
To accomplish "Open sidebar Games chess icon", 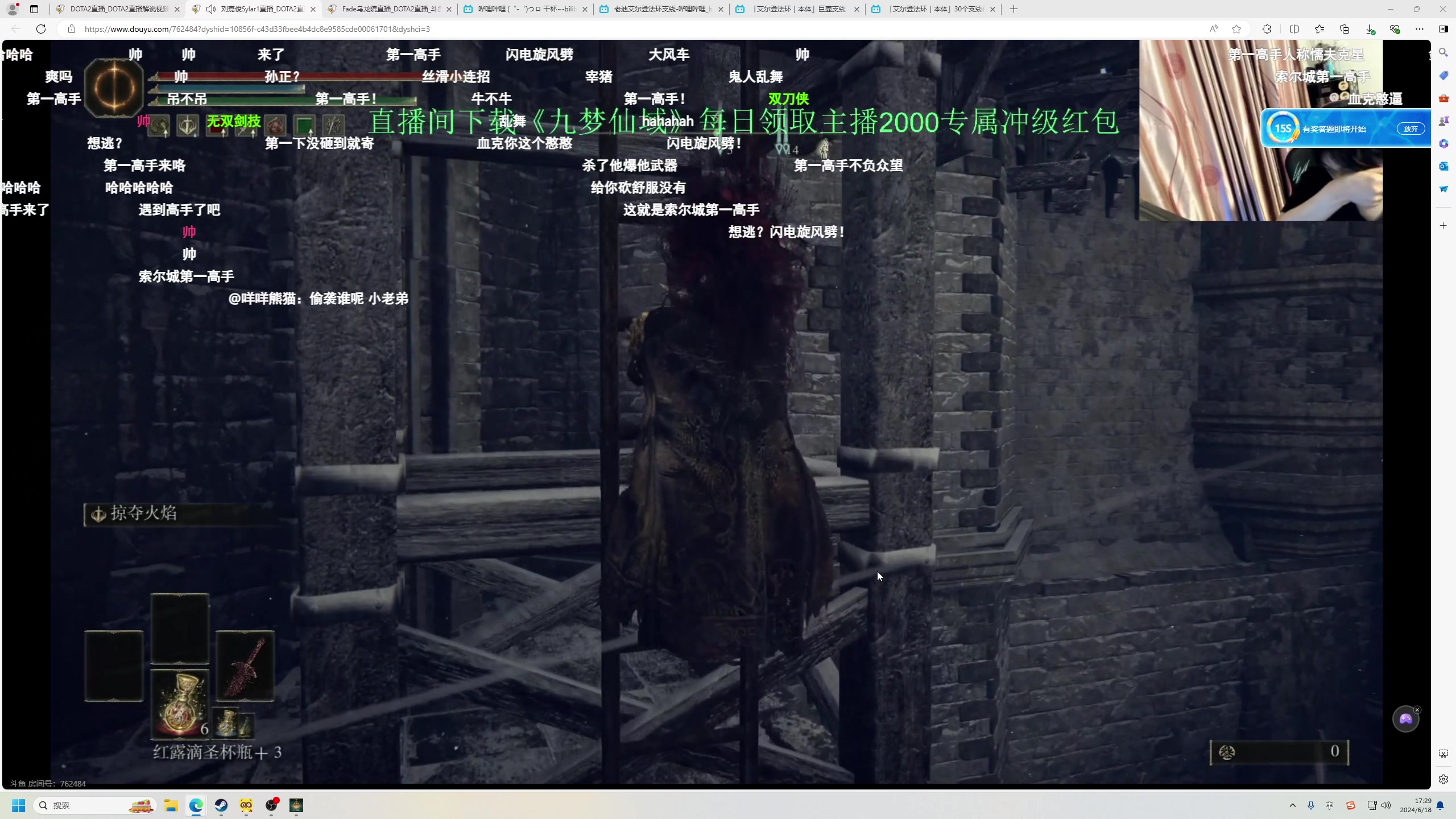I will point(1443,121).
